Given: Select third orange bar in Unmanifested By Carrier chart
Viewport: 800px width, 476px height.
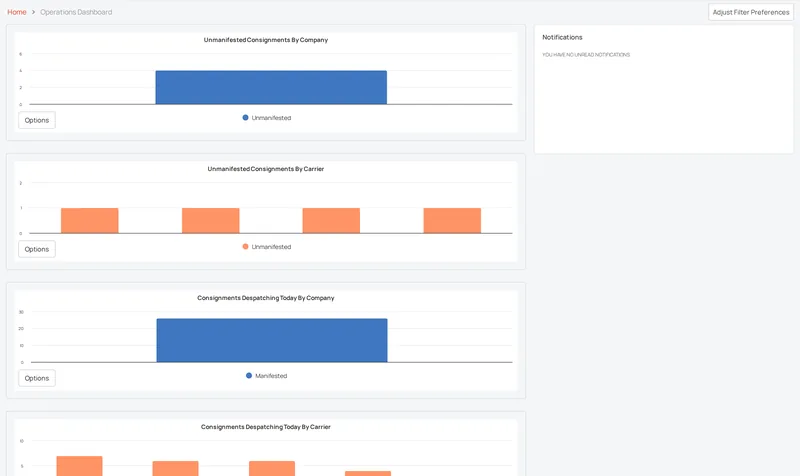Looking at the screenshot, I should coord(331,221).
